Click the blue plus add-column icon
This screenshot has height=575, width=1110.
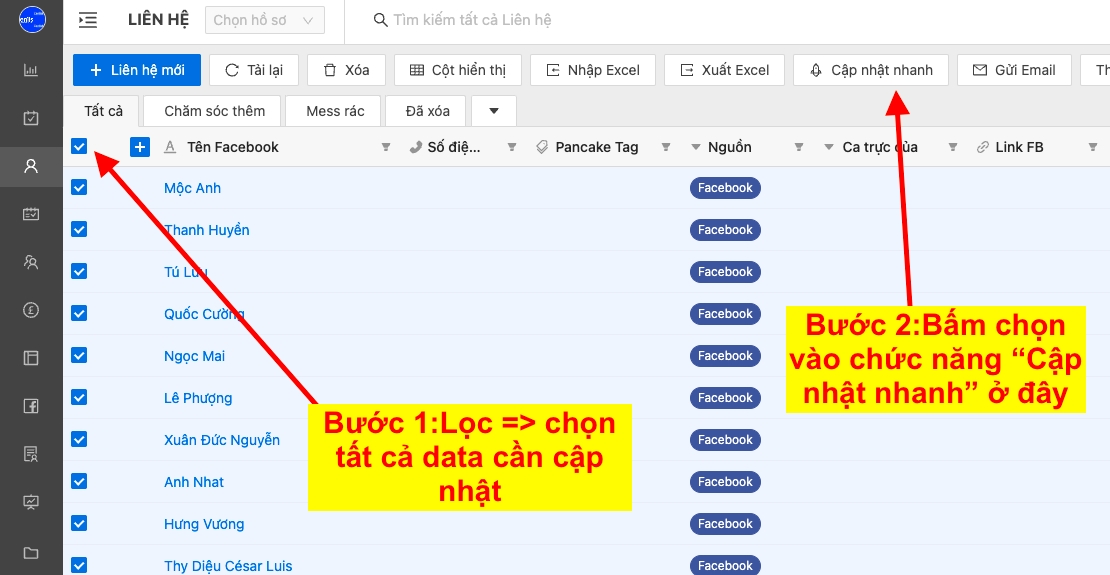click(x=140, y=147)
